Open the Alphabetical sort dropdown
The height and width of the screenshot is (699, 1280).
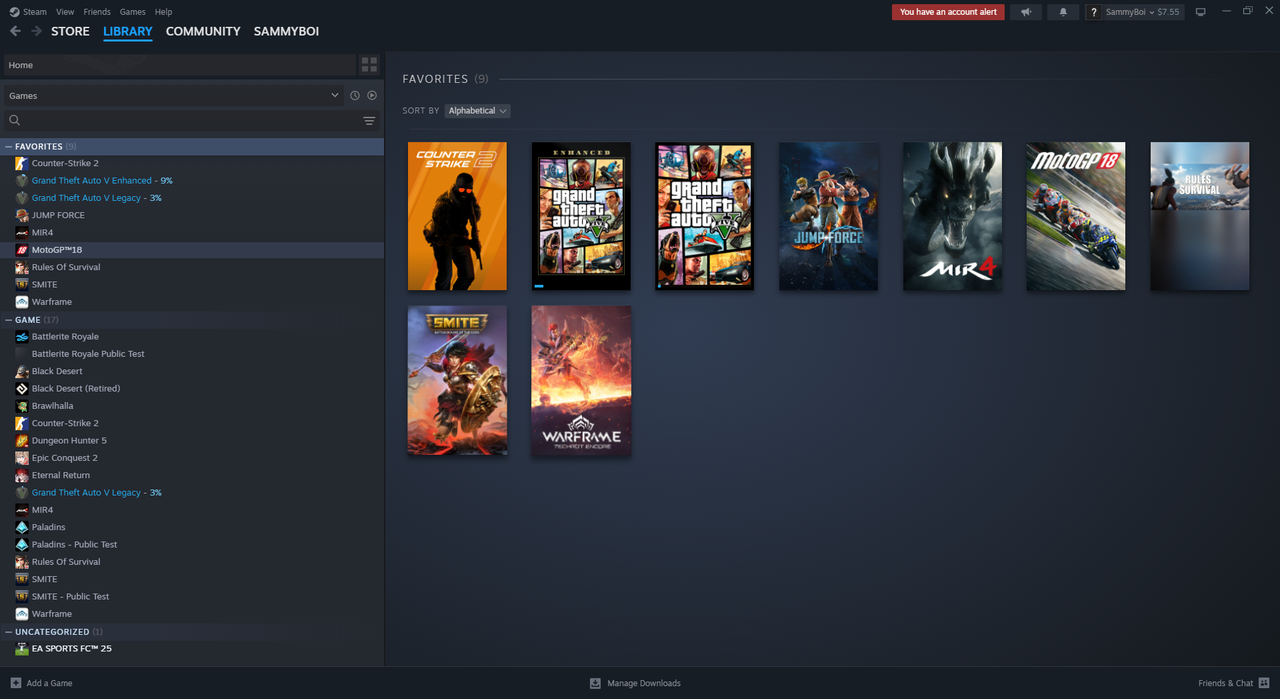coord(478,111)
